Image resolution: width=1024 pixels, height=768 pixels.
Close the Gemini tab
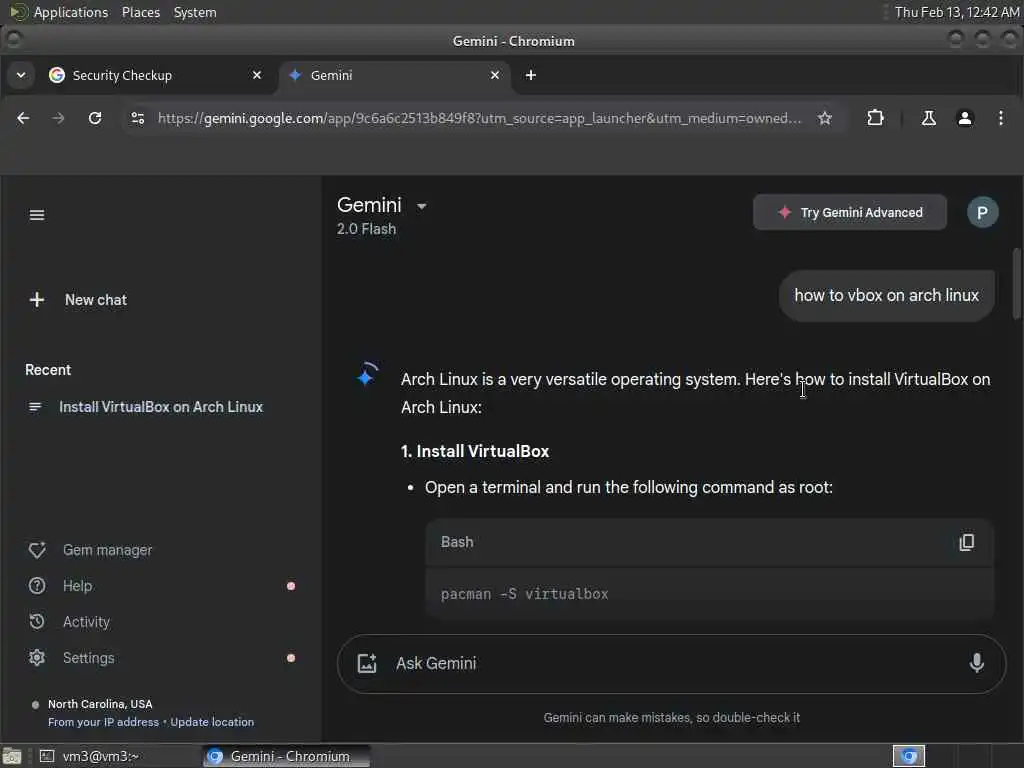pyautogui.click(x=495, y=75)
